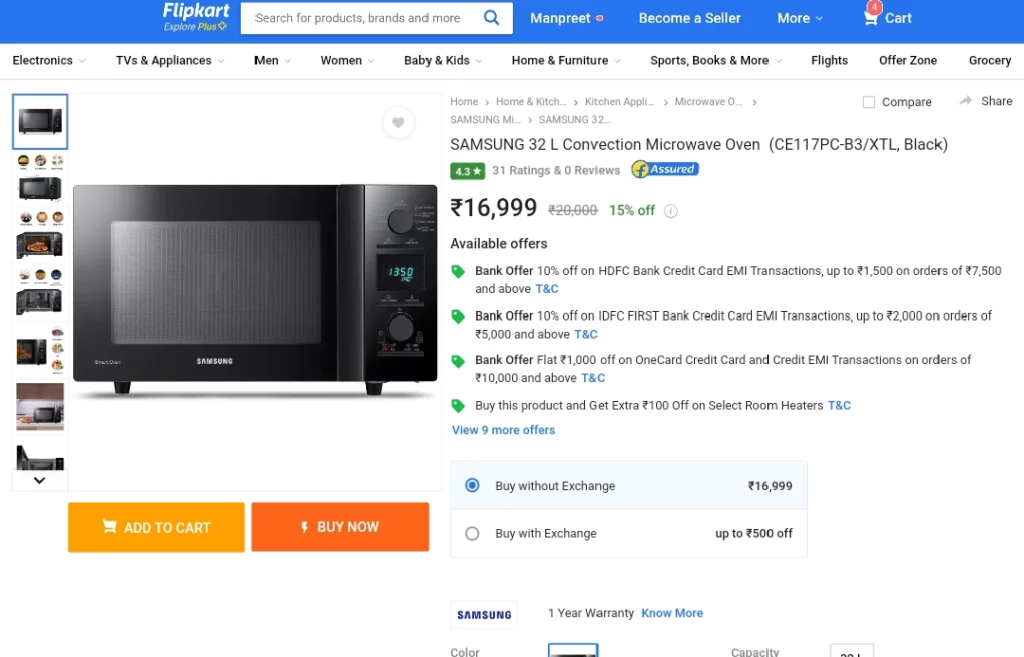
Task: Click the Flipkart Assured badge
Action: point(665,170)
